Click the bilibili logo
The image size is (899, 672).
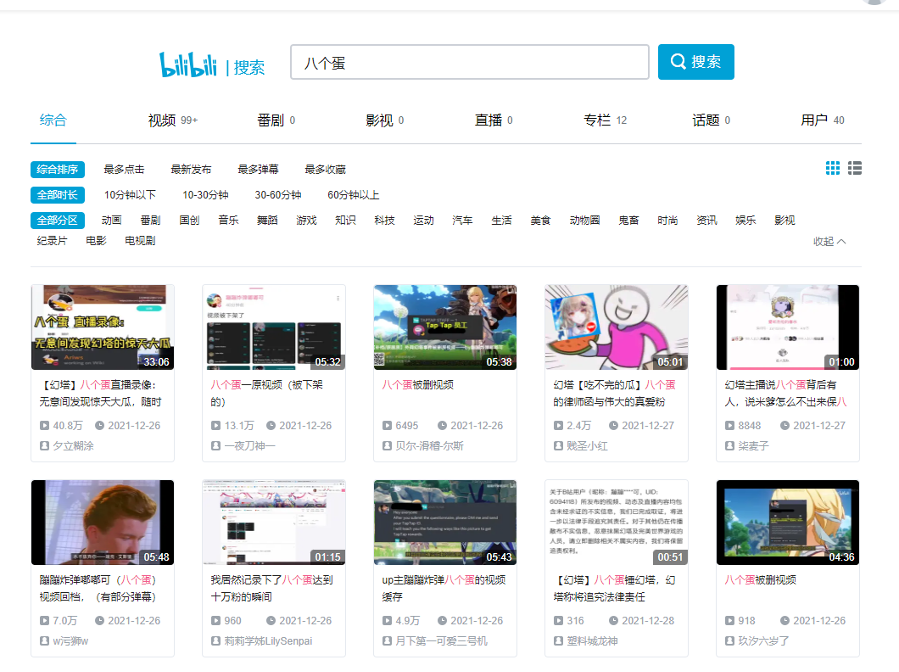190,64
